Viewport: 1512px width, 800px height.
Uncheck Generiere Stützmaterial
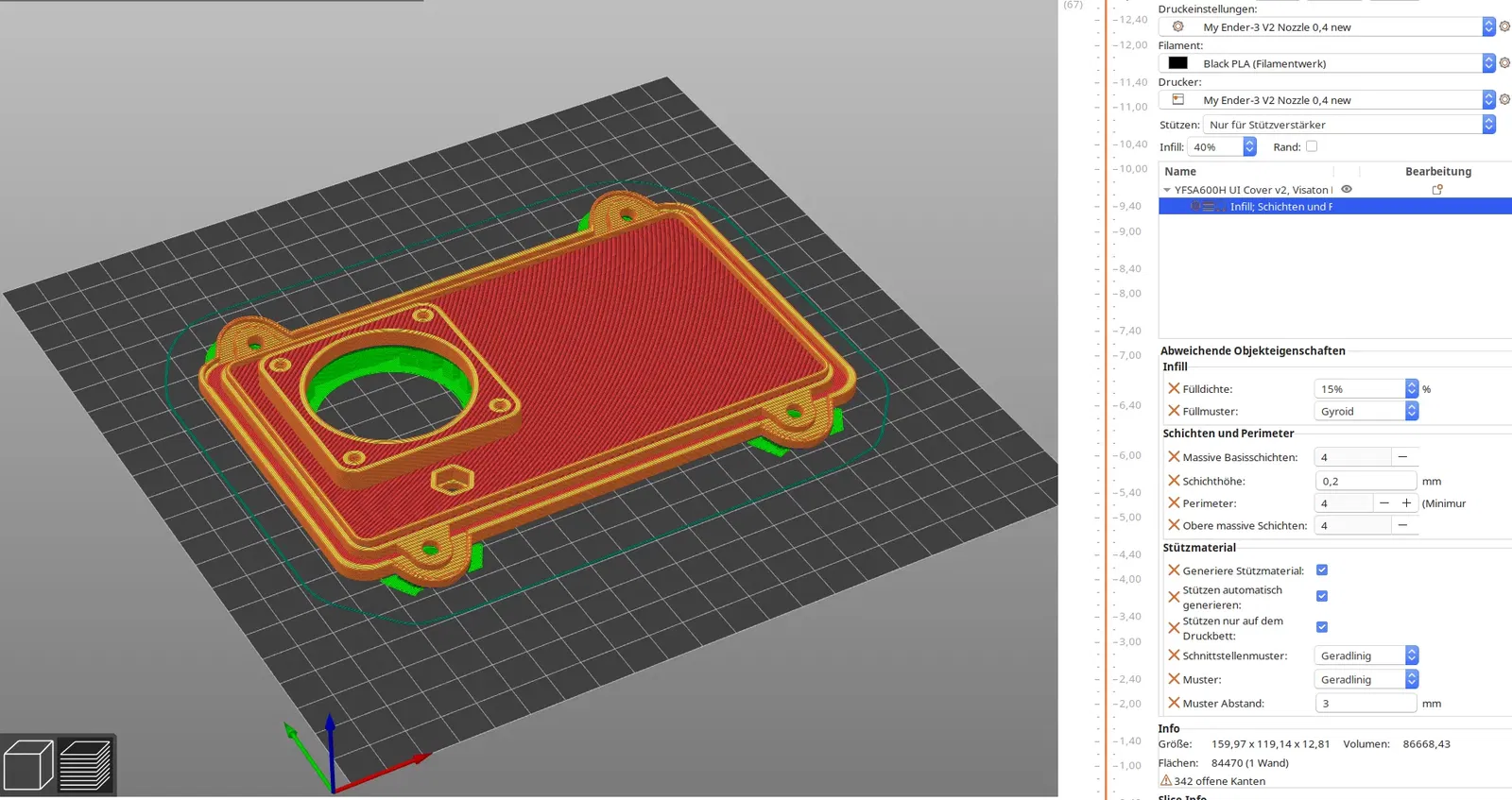1322,570
